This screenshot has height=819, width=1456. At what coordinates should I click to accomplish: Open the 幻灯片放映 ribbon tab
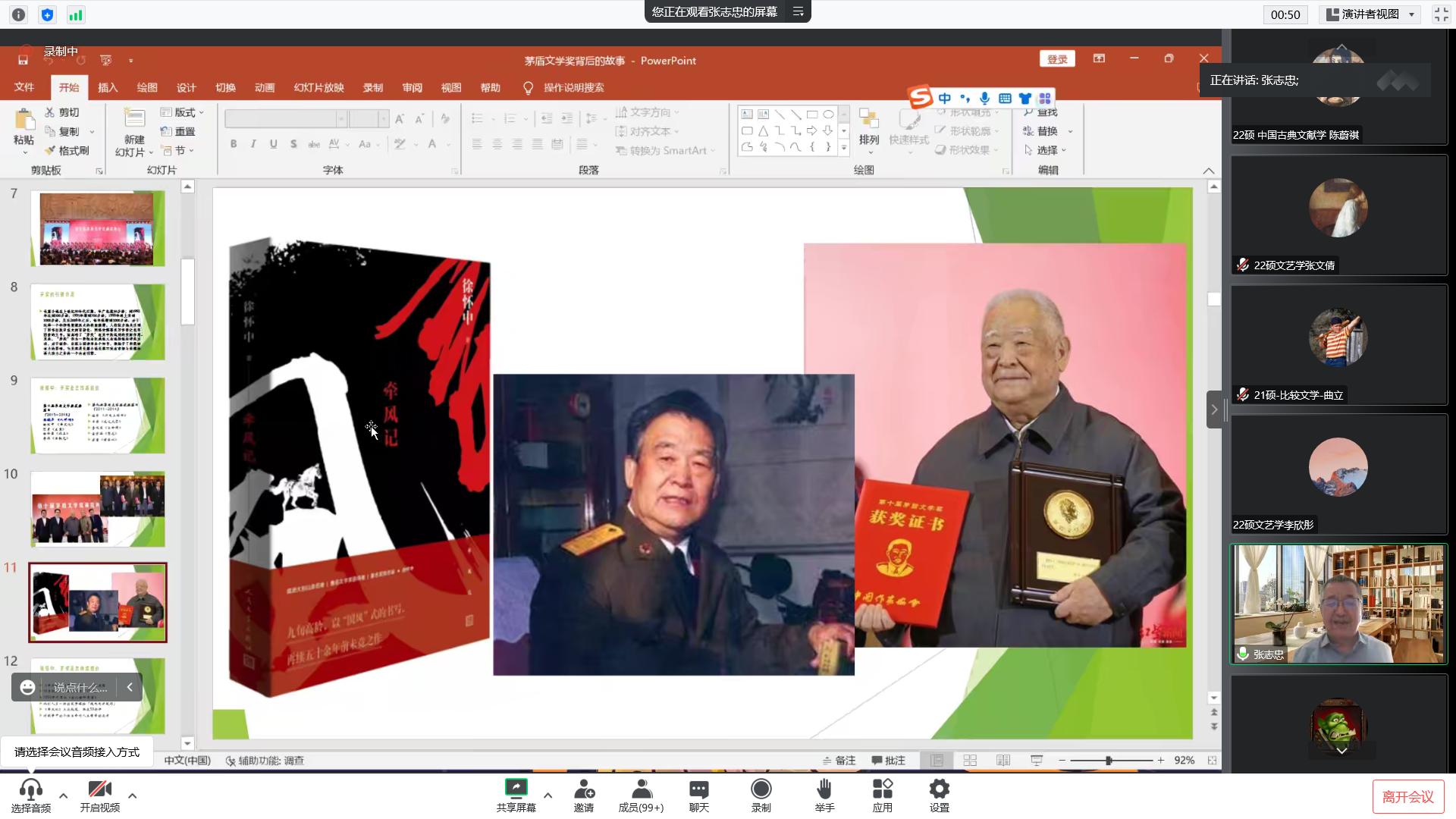tap(318, 87)
